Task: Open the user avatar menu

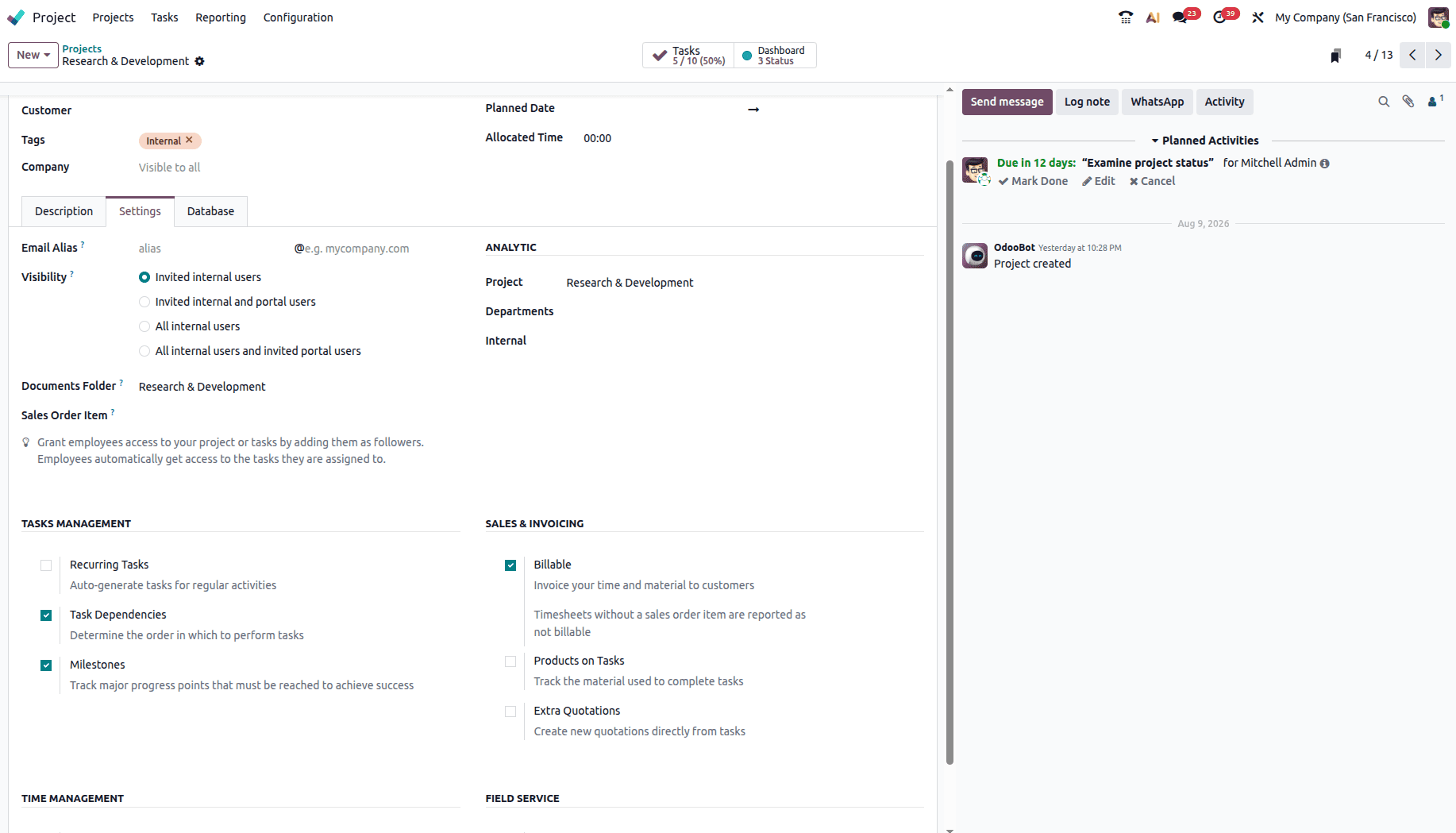Action: point(1438,17)
